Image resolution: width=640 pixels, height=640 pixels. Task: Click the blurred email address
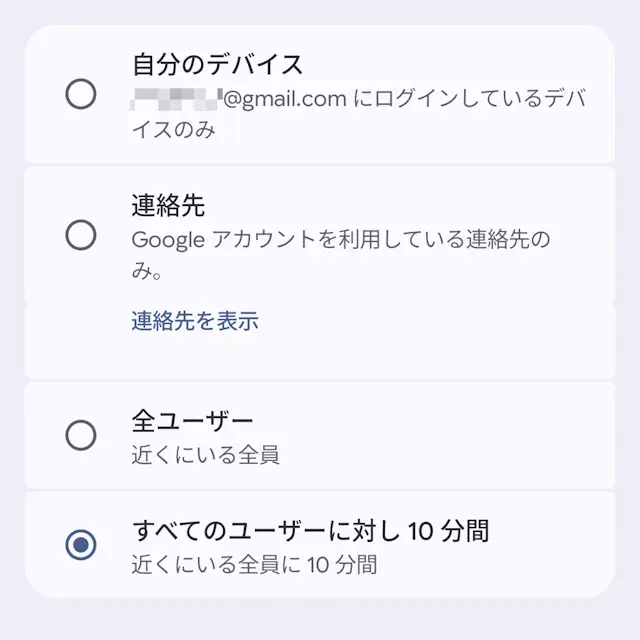pyautogui.click(x=176, y=100)
